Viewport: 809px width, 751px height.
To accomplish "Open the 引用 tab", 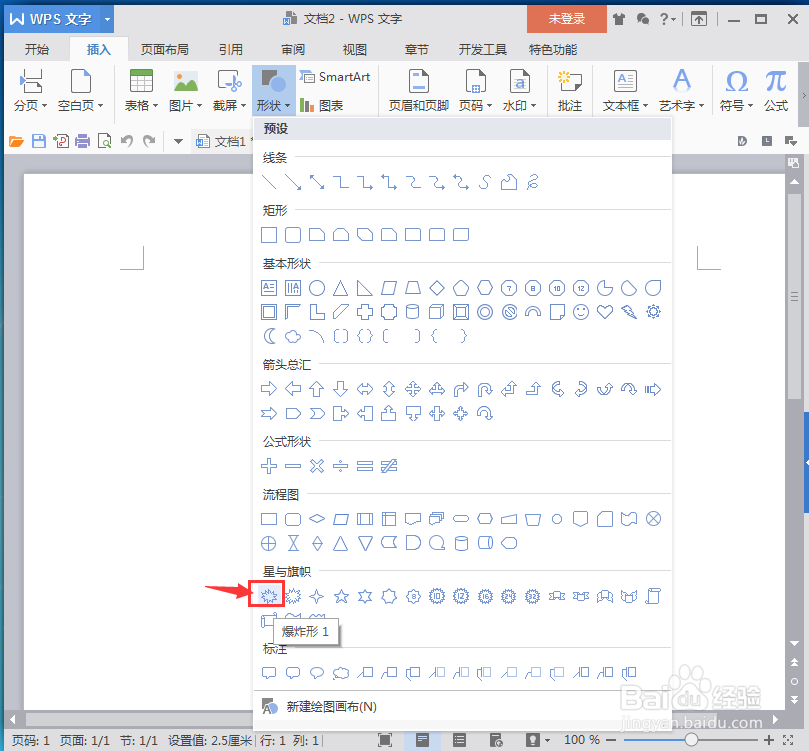I will pyautogui.click(x=231, y=50).
